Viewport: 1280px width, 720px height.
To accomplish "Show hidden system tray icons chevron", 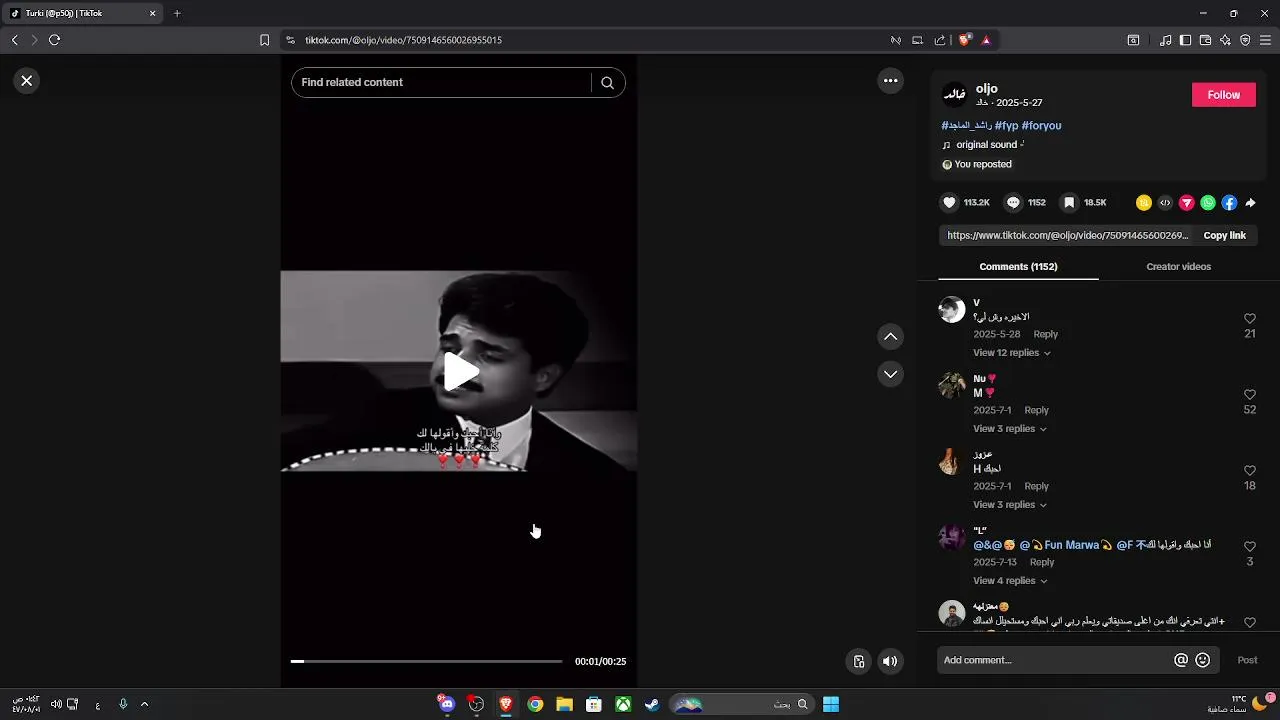I will click(x=144, y=704).
